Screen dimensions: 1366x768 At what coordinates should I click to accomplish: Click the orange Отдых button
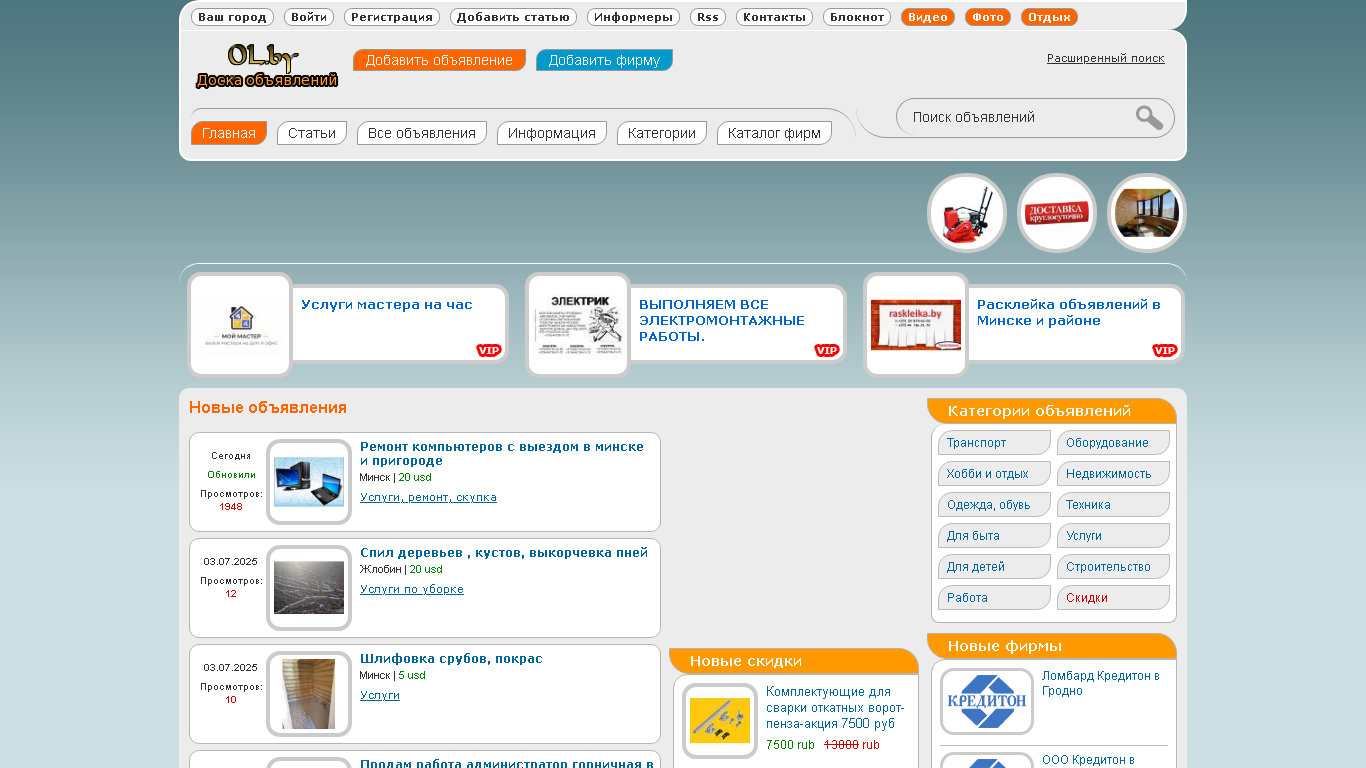tap(1049, 17)
